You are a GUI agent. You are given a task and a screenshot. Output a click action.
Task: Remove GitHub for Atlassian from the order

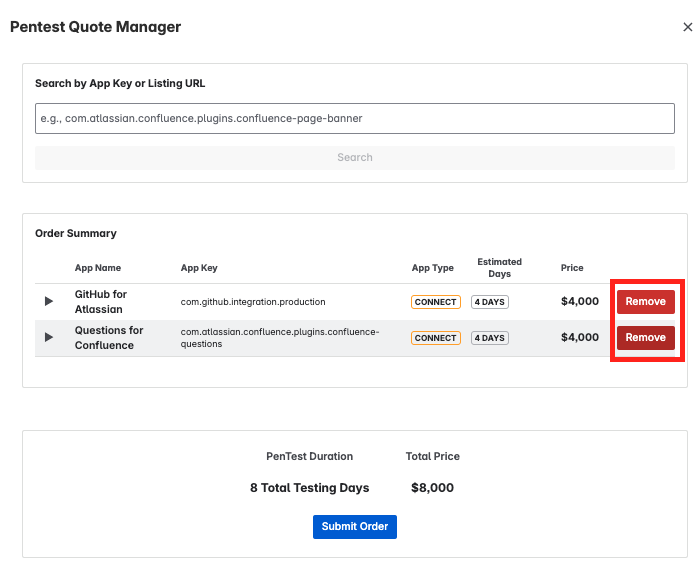click(645, 302)
